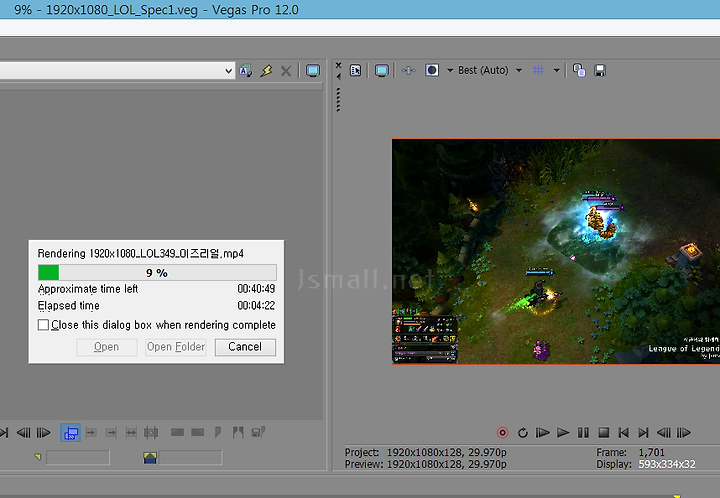Go to end in preview transport
Viewport: 720px width, 498px height.
tap(643, 432)
